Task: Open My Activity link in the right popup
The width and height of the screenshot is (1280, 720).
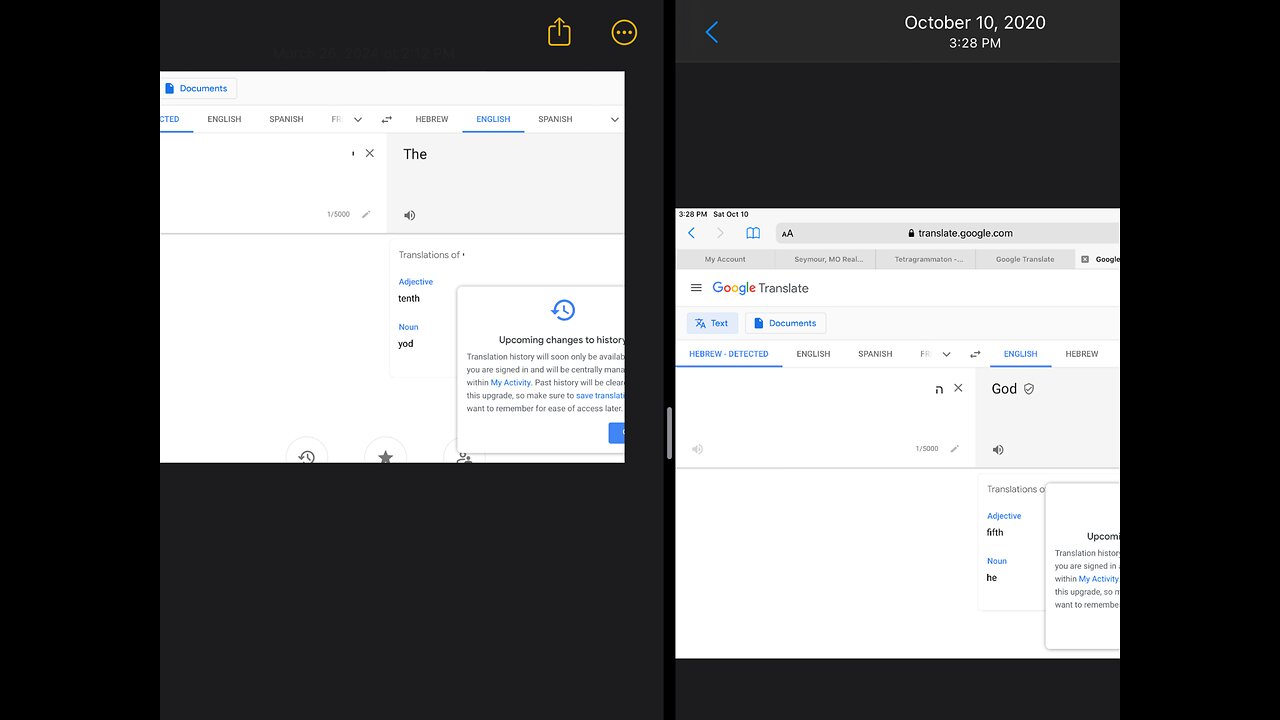Action: click(x=1099, y=579)
